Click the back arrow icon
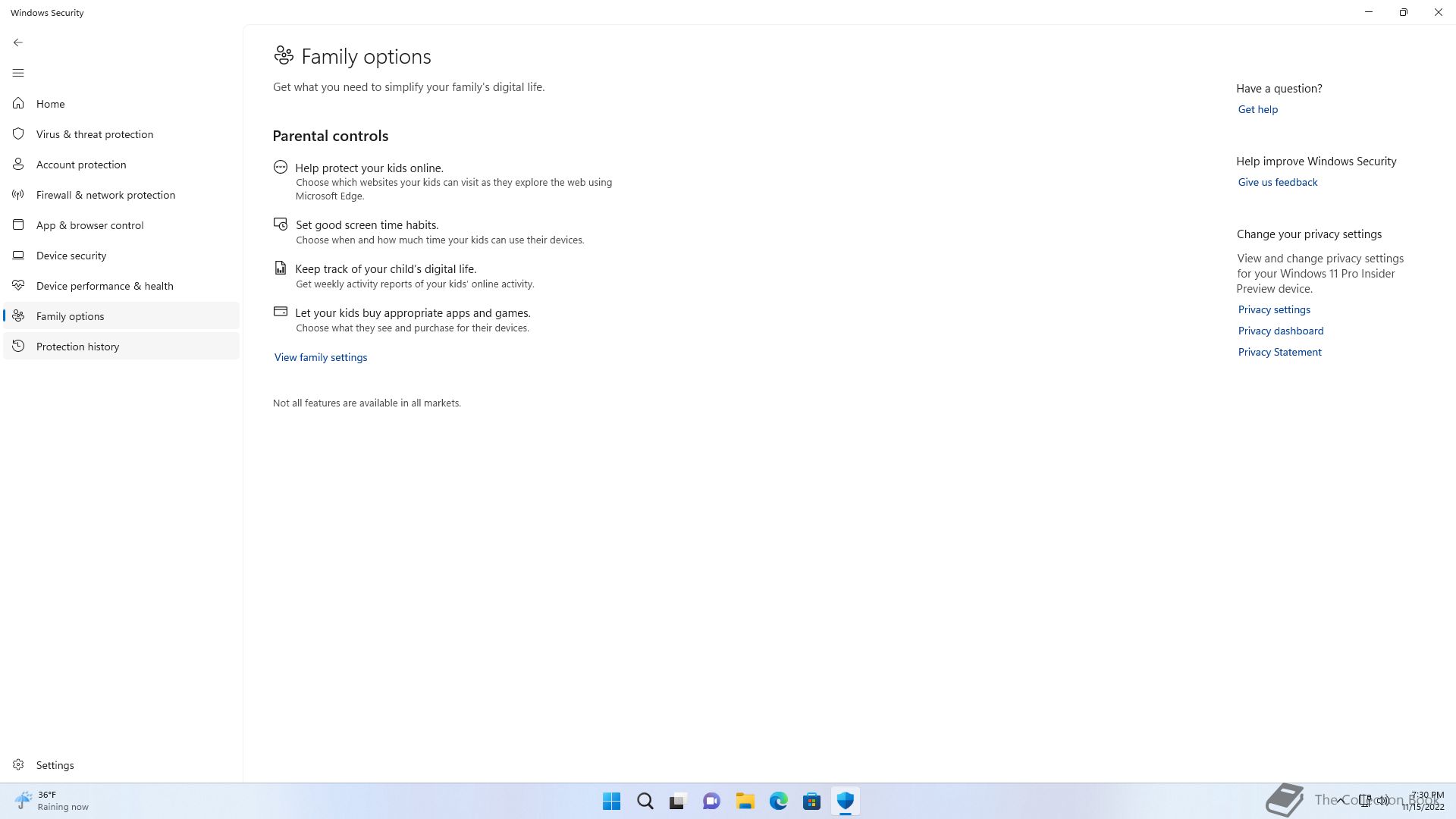 [18, 42]
